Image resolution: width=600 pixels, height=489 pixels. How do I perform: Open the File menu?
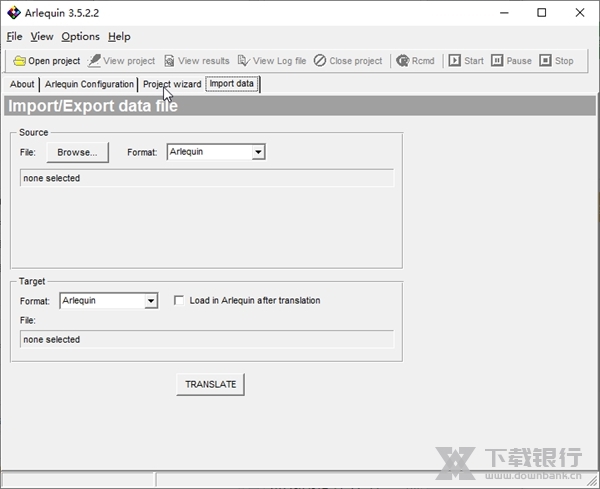pos(14,37)
